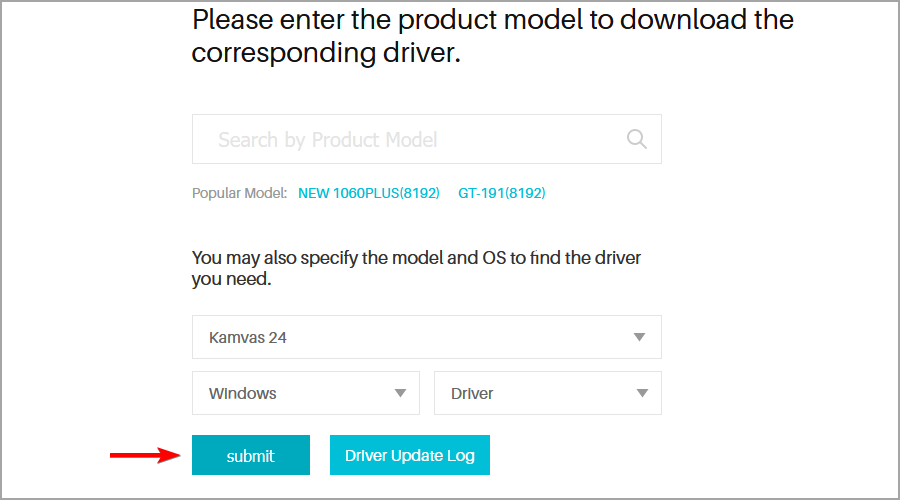Click the heading about entering product model
Screen dimensions: 900x500
click(x=492, y=36)
